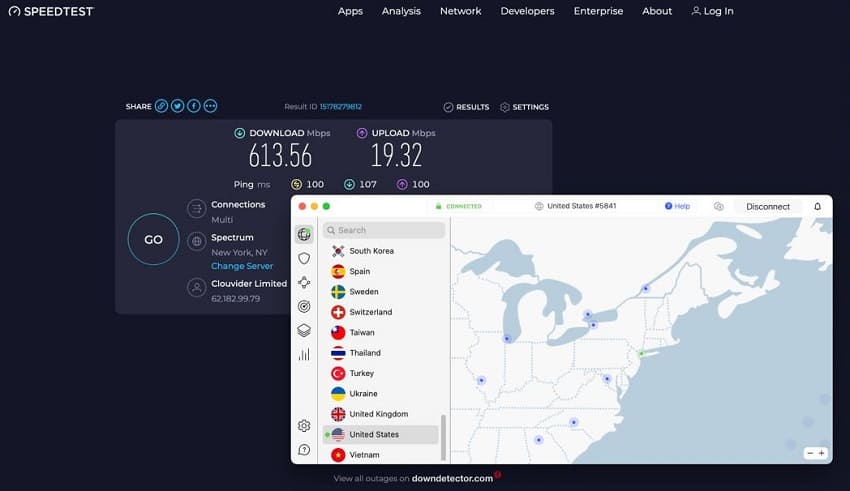Click the country list scrollbar
Viewport: 850px width, 491px height.
(443, 437)
